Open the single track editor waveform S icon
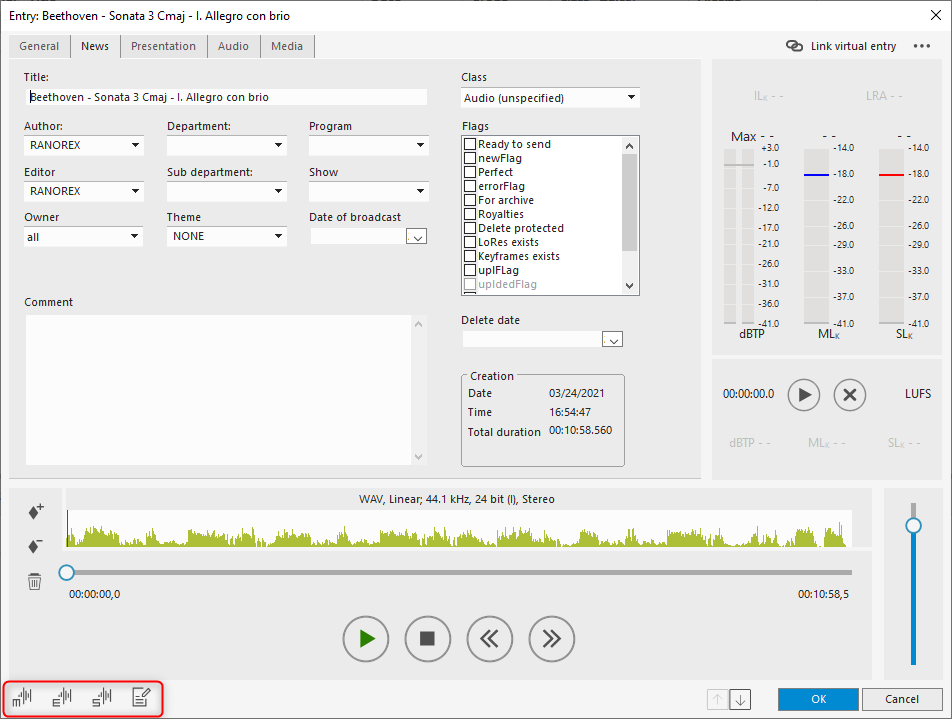 pos(101,697)
